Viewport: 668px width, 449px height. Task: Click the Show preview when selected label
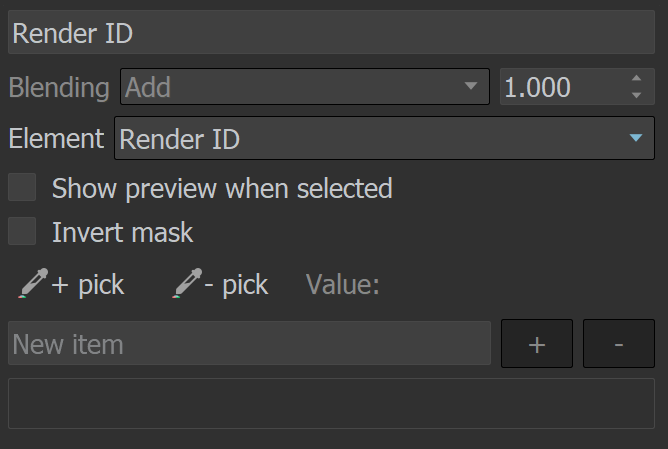click(x=222, y=188)
